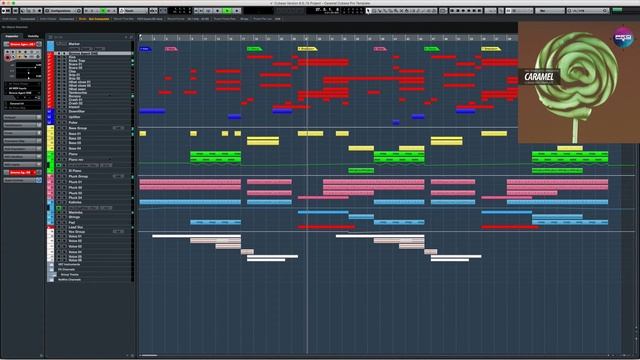The height and width of the screenshot is (360, 640).
Task: Mute the Uplifter track
Action: click(59, 117)
